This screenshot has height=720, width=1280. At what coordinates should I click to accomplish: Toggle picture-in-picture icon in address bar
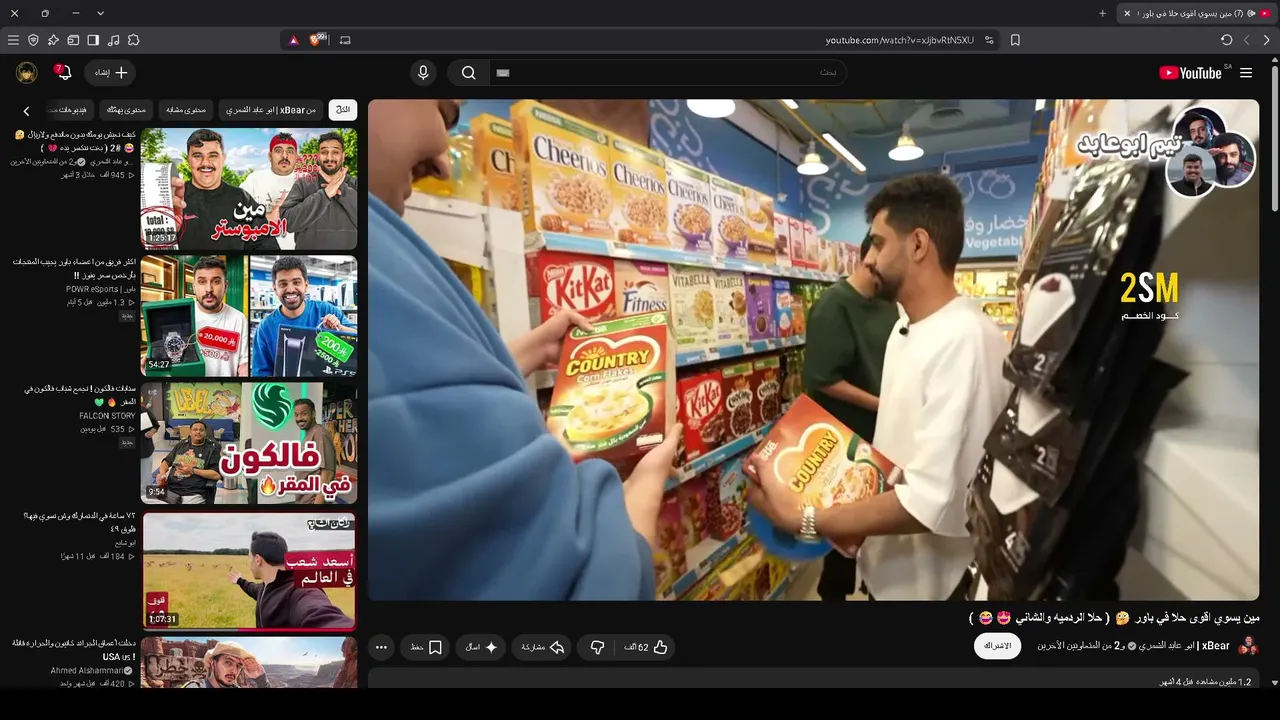pyautogui.click(x=345, y=40)
